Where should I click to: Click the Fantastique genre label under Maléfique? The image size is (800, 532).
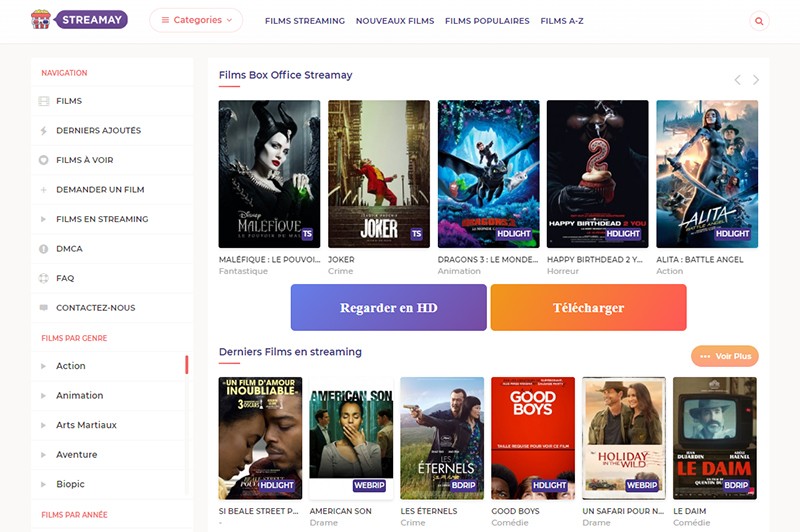243,271
